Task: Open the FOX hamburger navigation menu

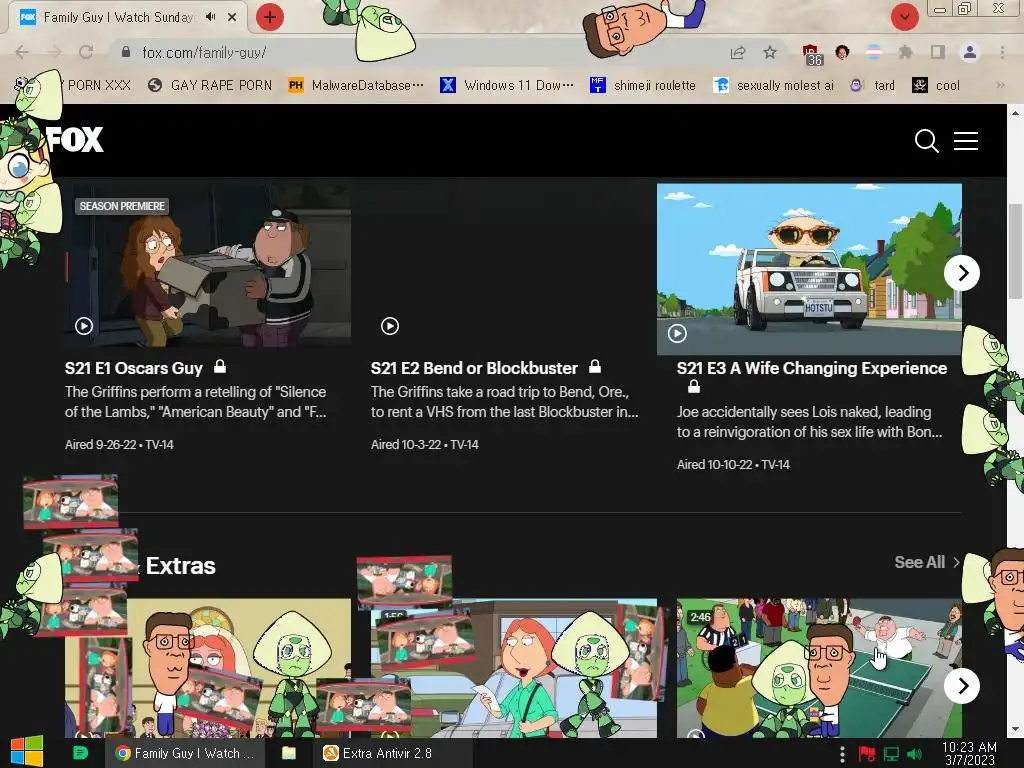Action: 966,140
